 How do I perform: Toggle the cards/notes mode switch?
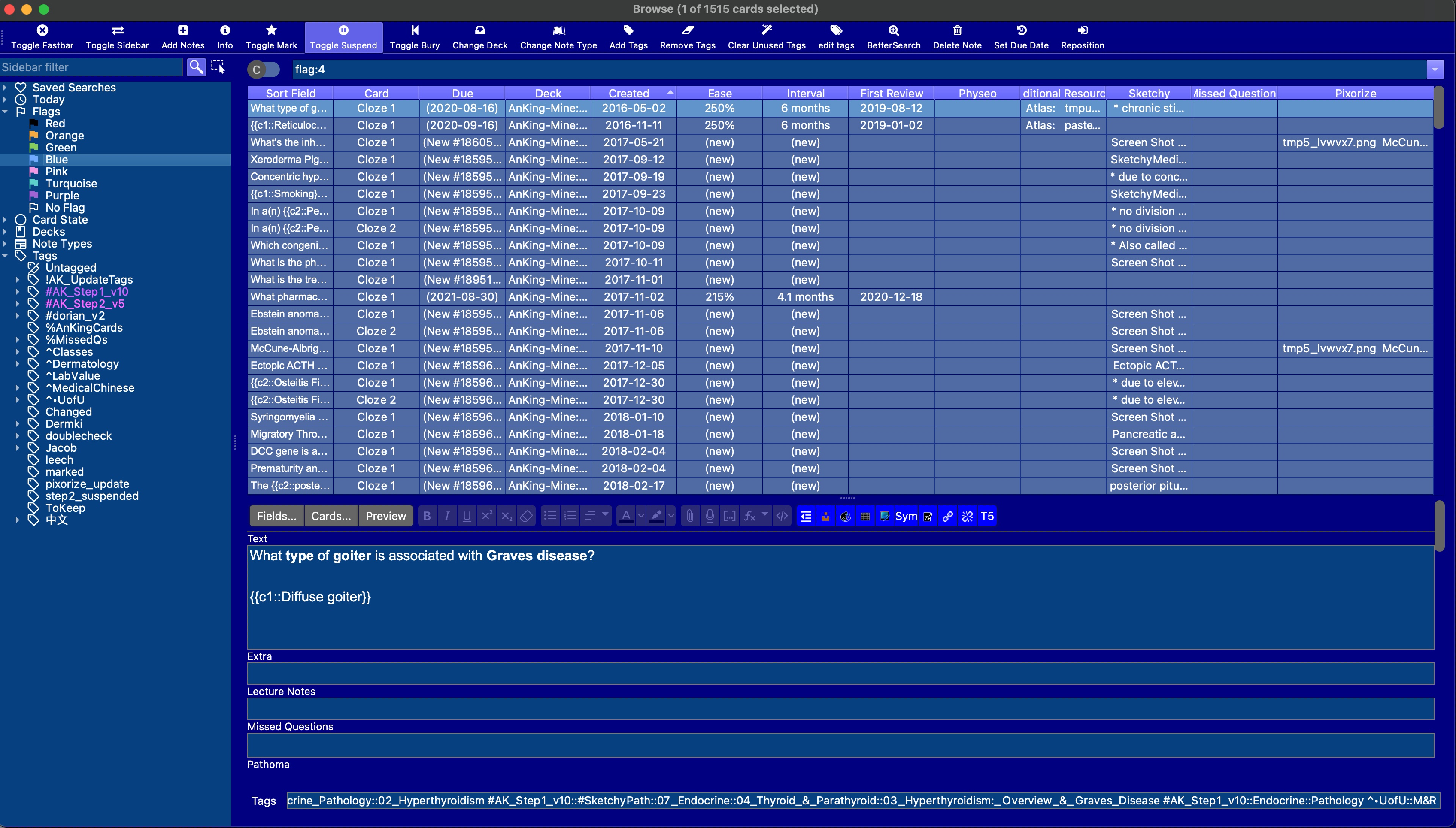(264, 70)
